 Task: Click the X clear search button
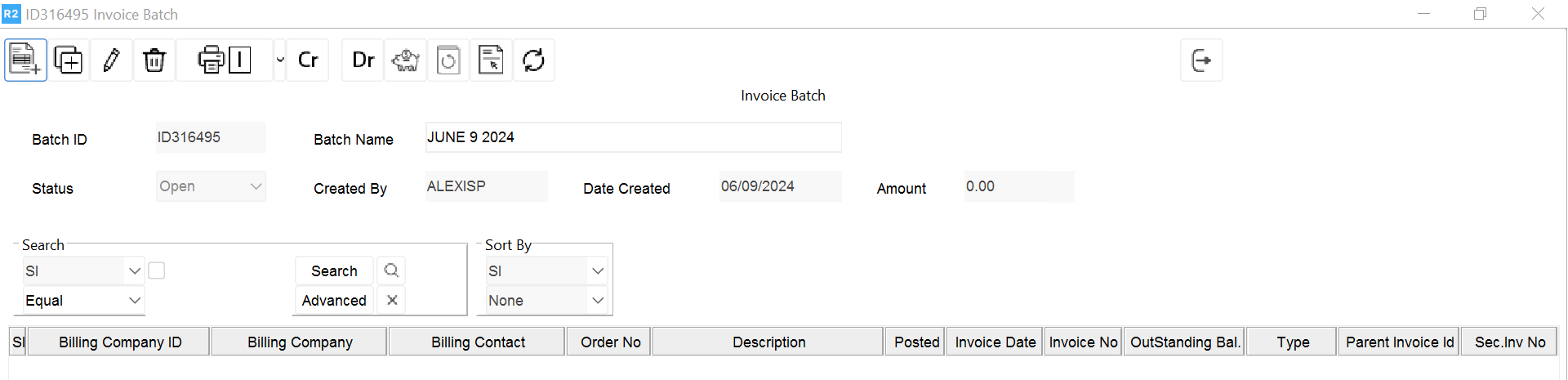coord(392,301)
